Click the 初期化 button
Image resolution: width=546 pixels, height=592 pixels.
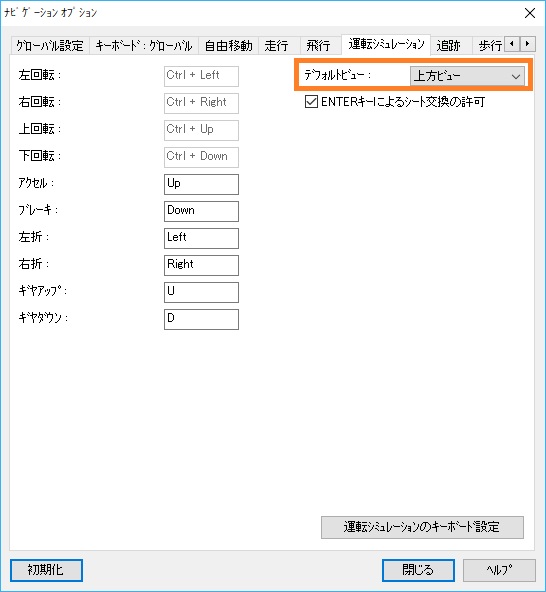pos(46,570)
